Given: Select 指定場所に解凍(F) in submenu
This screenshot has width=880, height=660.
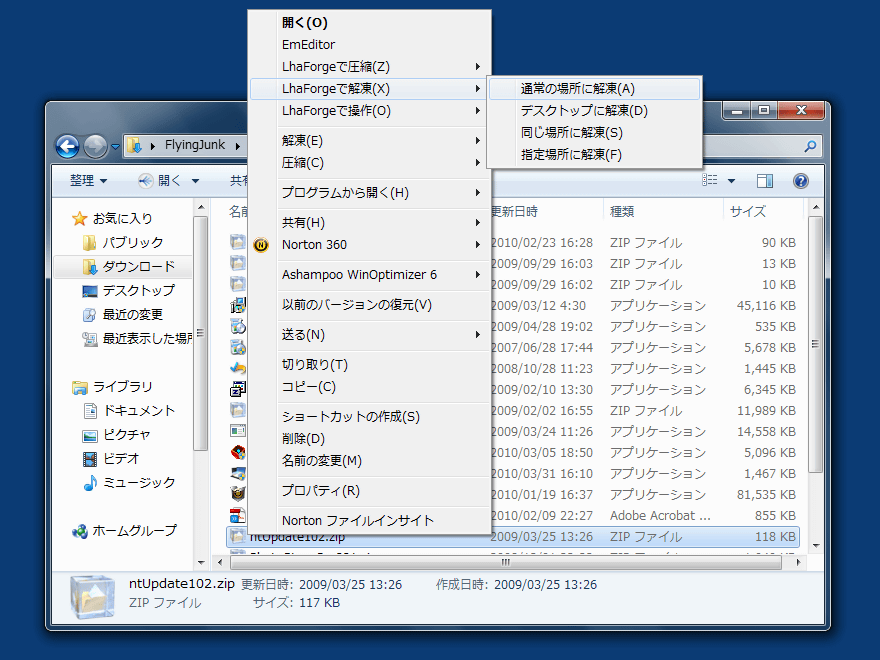Looking at the screenshot, I should pos(594,154).
